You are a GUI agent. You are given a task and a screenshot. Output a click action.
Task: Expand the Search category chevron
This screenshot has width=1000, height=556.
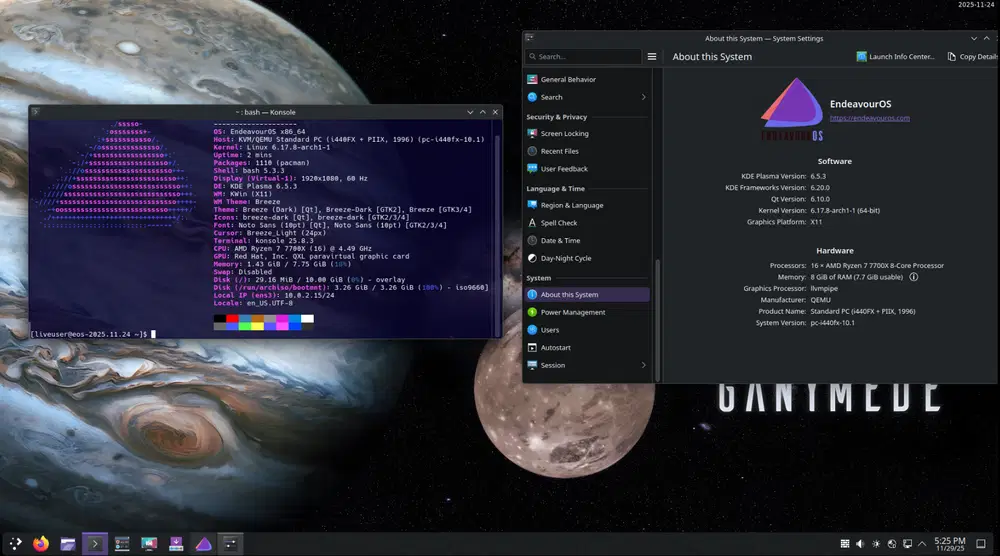pyautogui.click(x=643, y=98)
